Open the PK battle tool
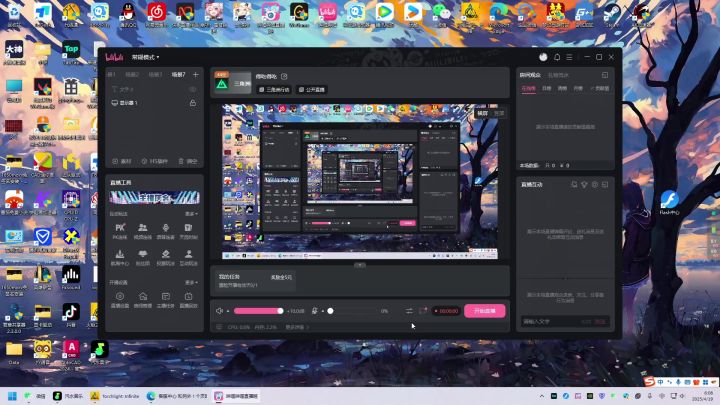 (x=120, y=231)
